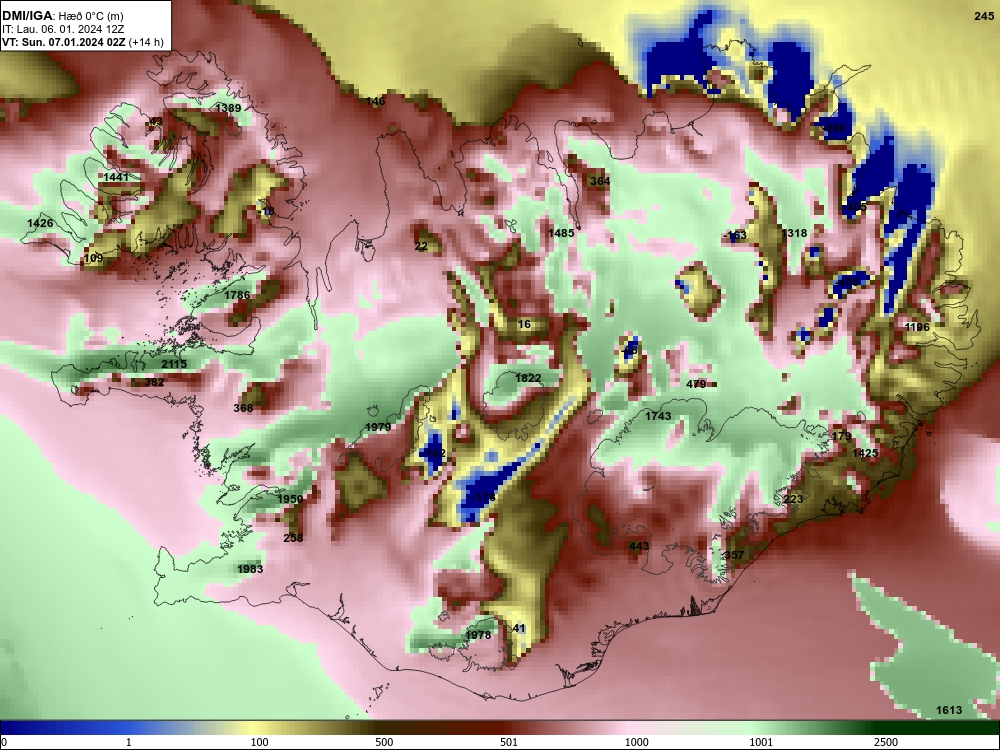Click the 'VT: Sun. 07.01.2024 02Z (+14 h)' line
The width and height of the screenshot is (1000, 750).
[82, 43]
